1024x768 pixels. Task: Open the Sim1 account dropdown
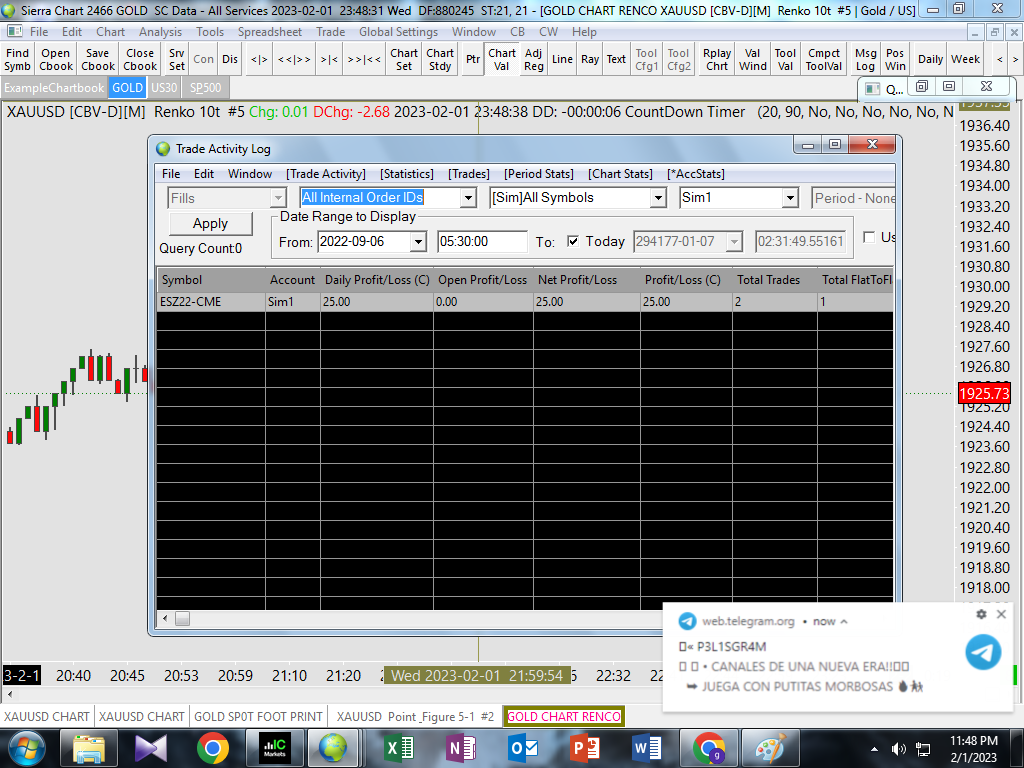click(x=790, y=198)
